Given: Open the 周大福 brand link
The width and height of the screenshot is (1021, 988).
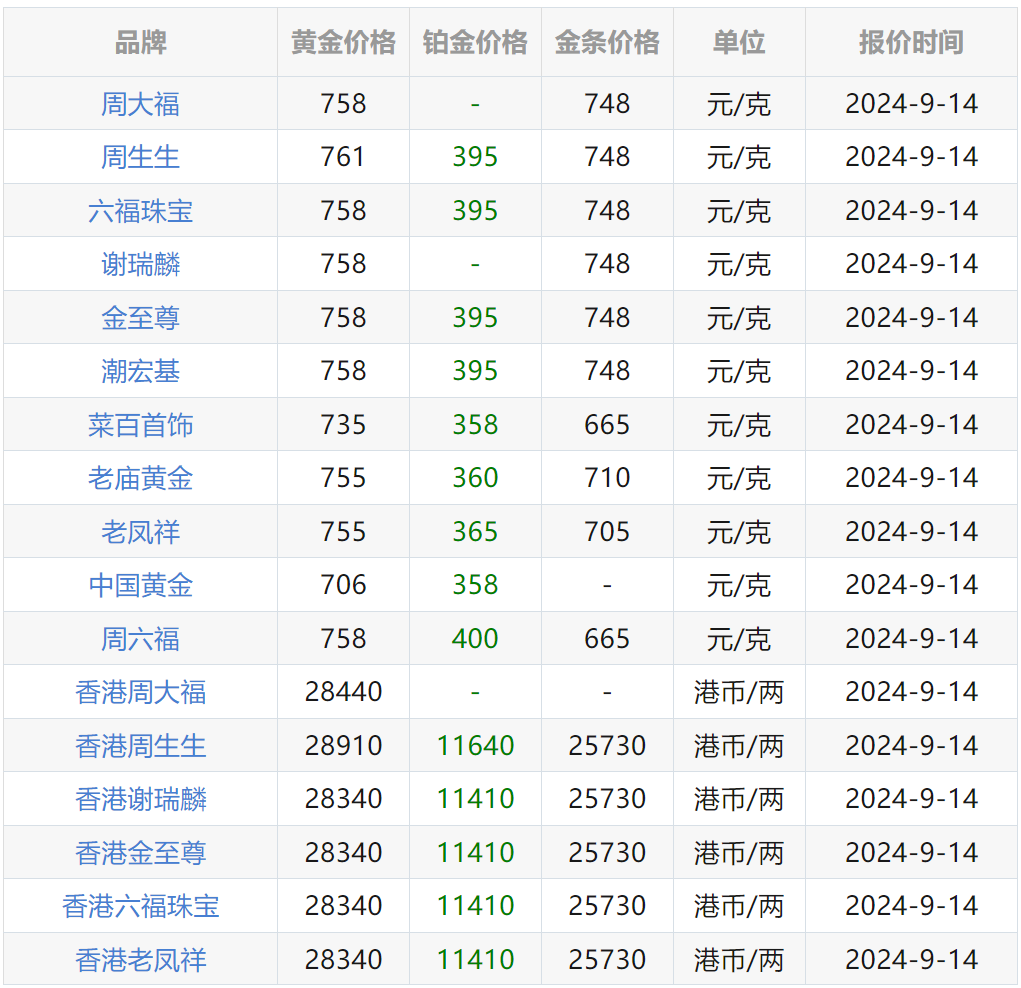Looking at the screenshot, I should pyautogui.click(x=138, y=103).
